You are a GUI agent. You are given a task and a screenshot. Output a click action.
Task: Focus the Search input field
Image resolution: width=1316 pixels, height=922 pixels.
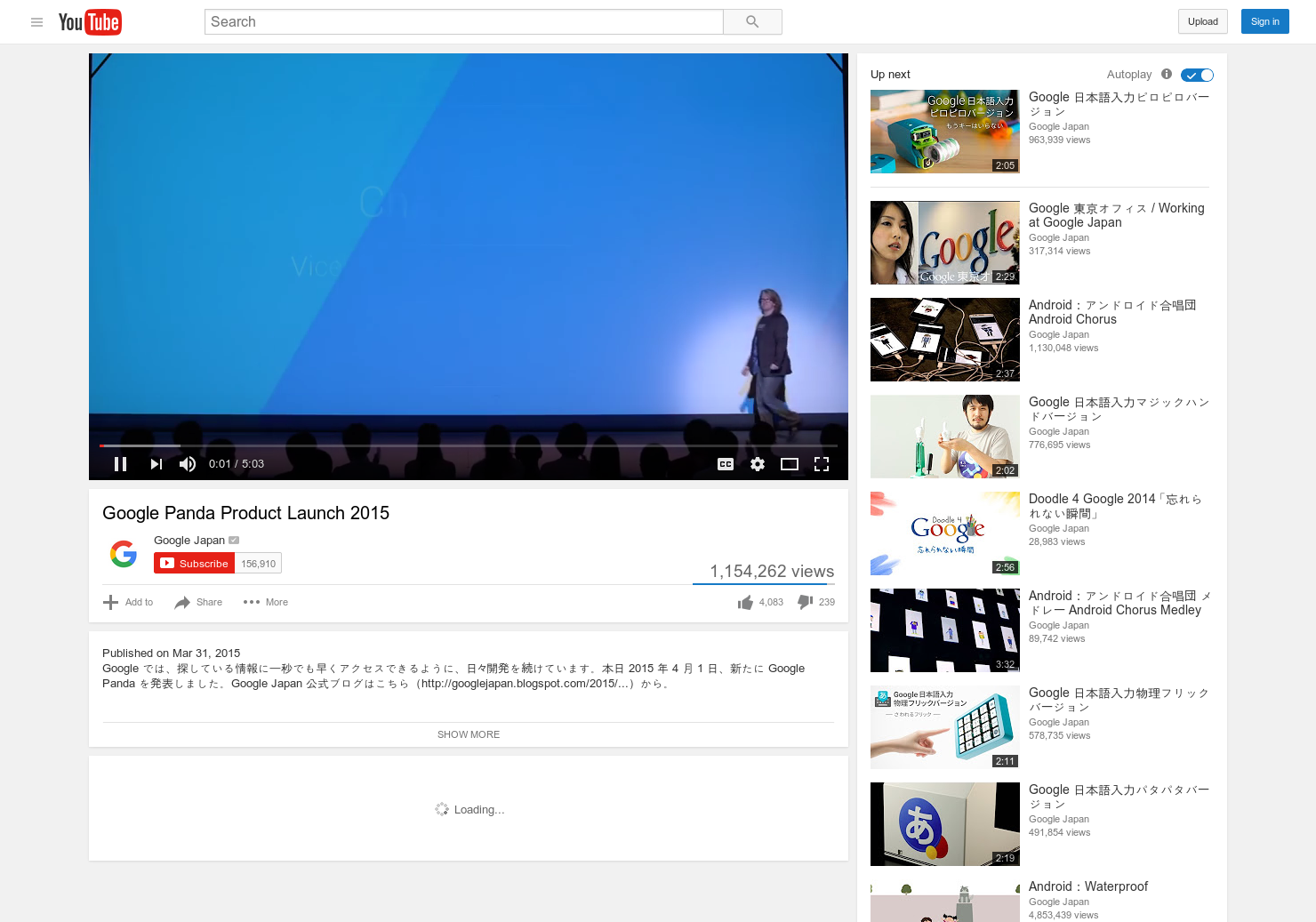463,22
